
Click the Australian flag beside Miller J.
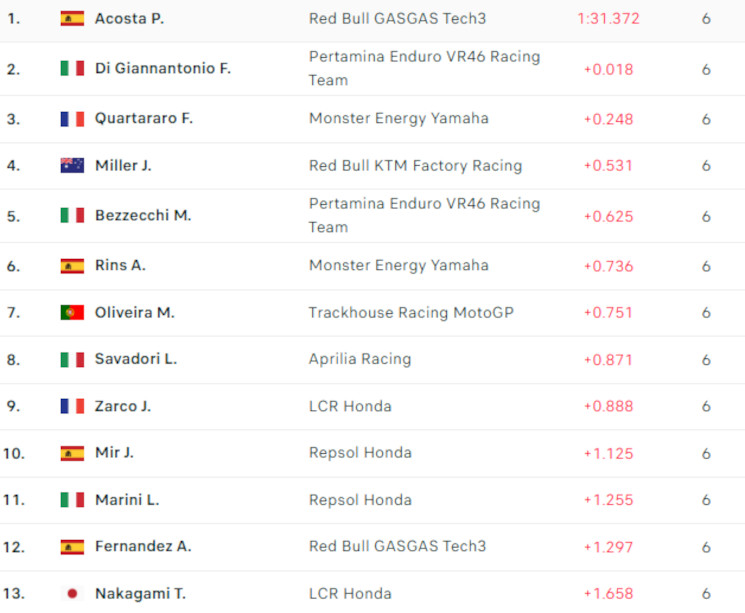[x=72, y=165]
